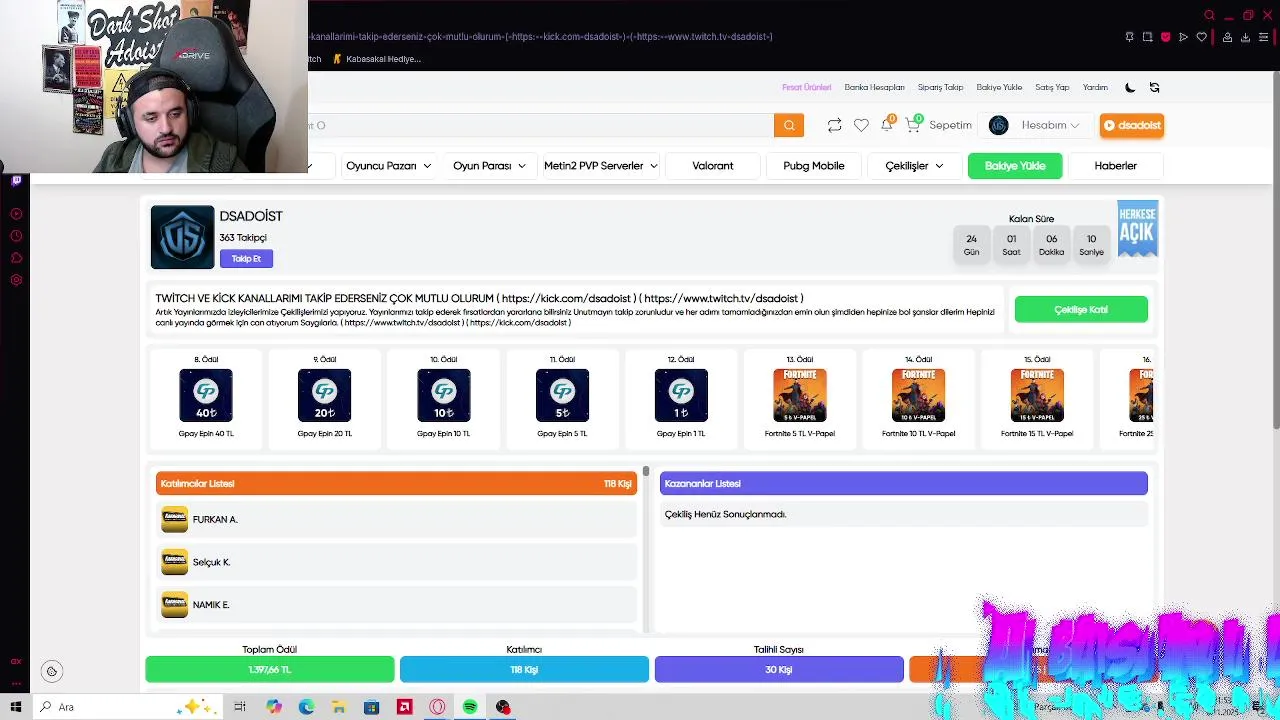The width and height of the screenshot is (1280, 720).
Task: Click the orange search magnifier button
Action: [x=788, y=125]
